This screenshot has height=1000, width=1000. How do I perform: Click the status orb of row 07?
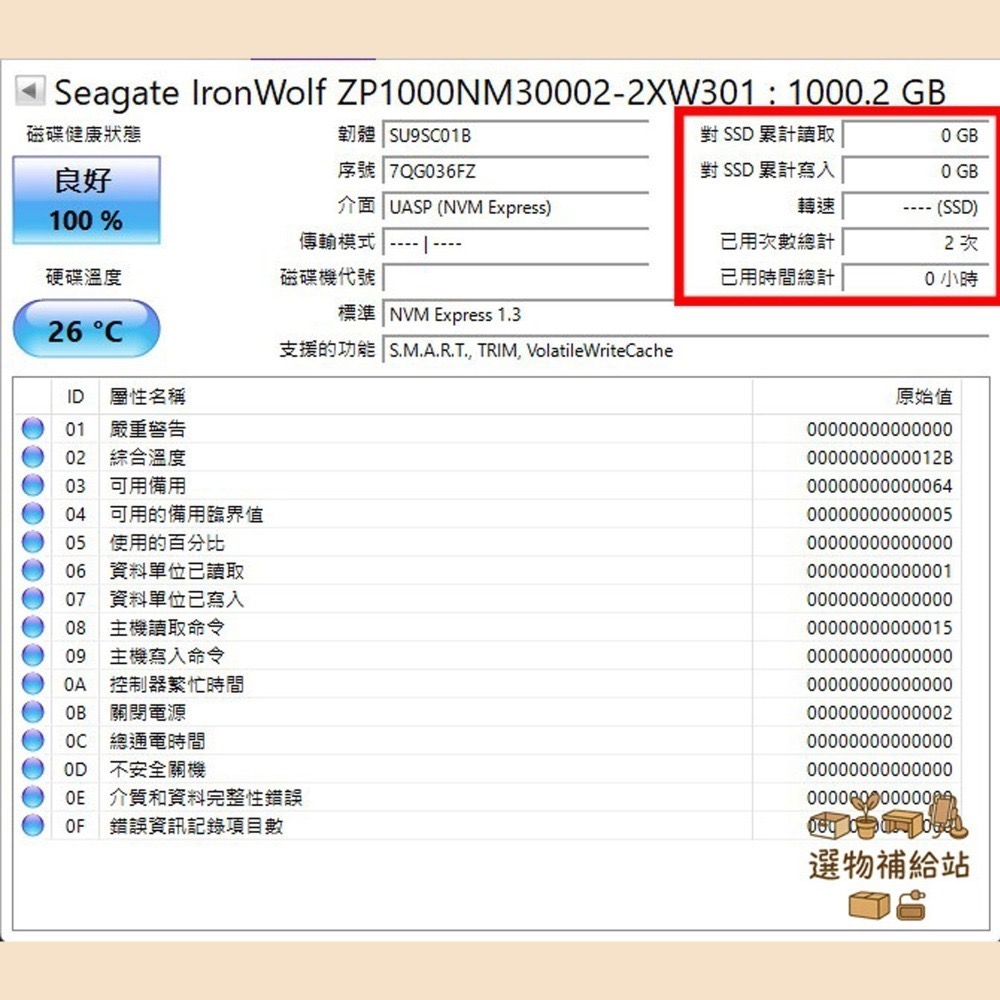click(x=33, y=599)
